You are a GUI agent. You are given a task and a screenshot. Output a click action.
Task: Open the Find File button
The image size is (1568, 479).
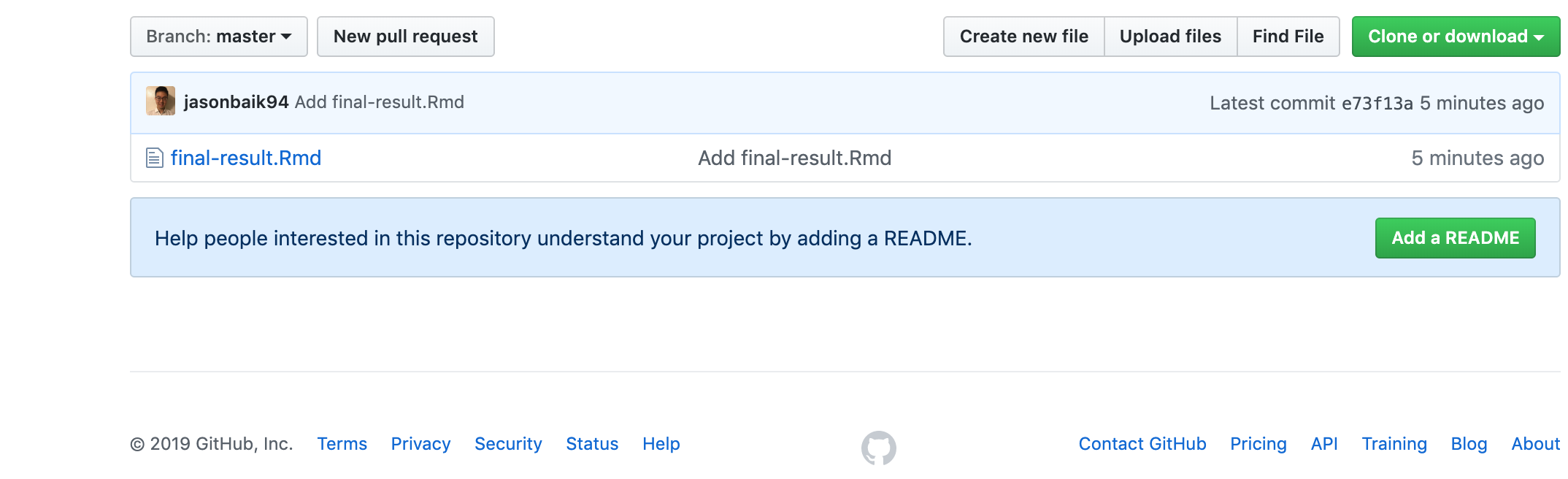1288,37
